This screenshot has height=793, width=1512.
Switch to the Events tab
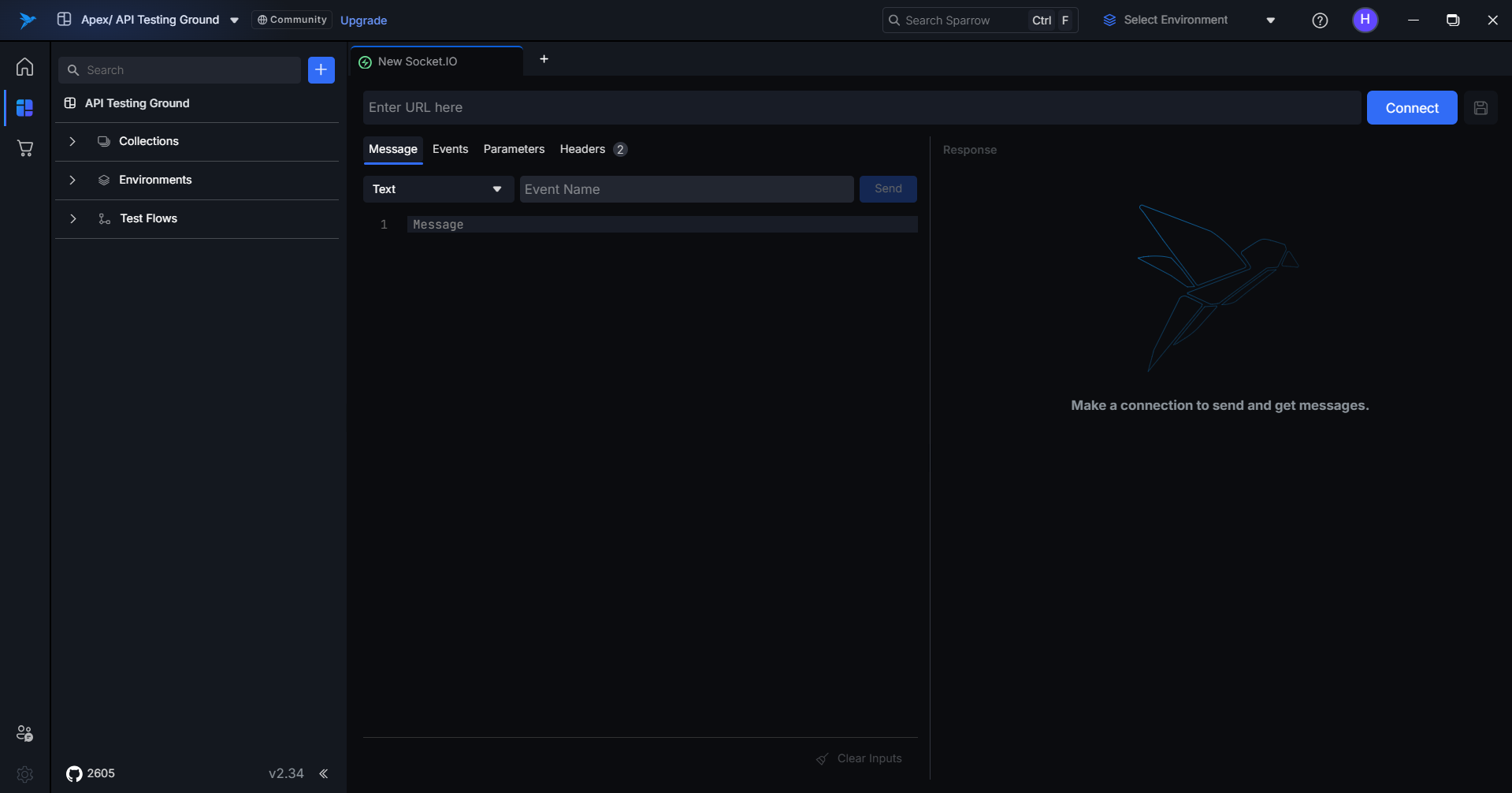point(450,149)
